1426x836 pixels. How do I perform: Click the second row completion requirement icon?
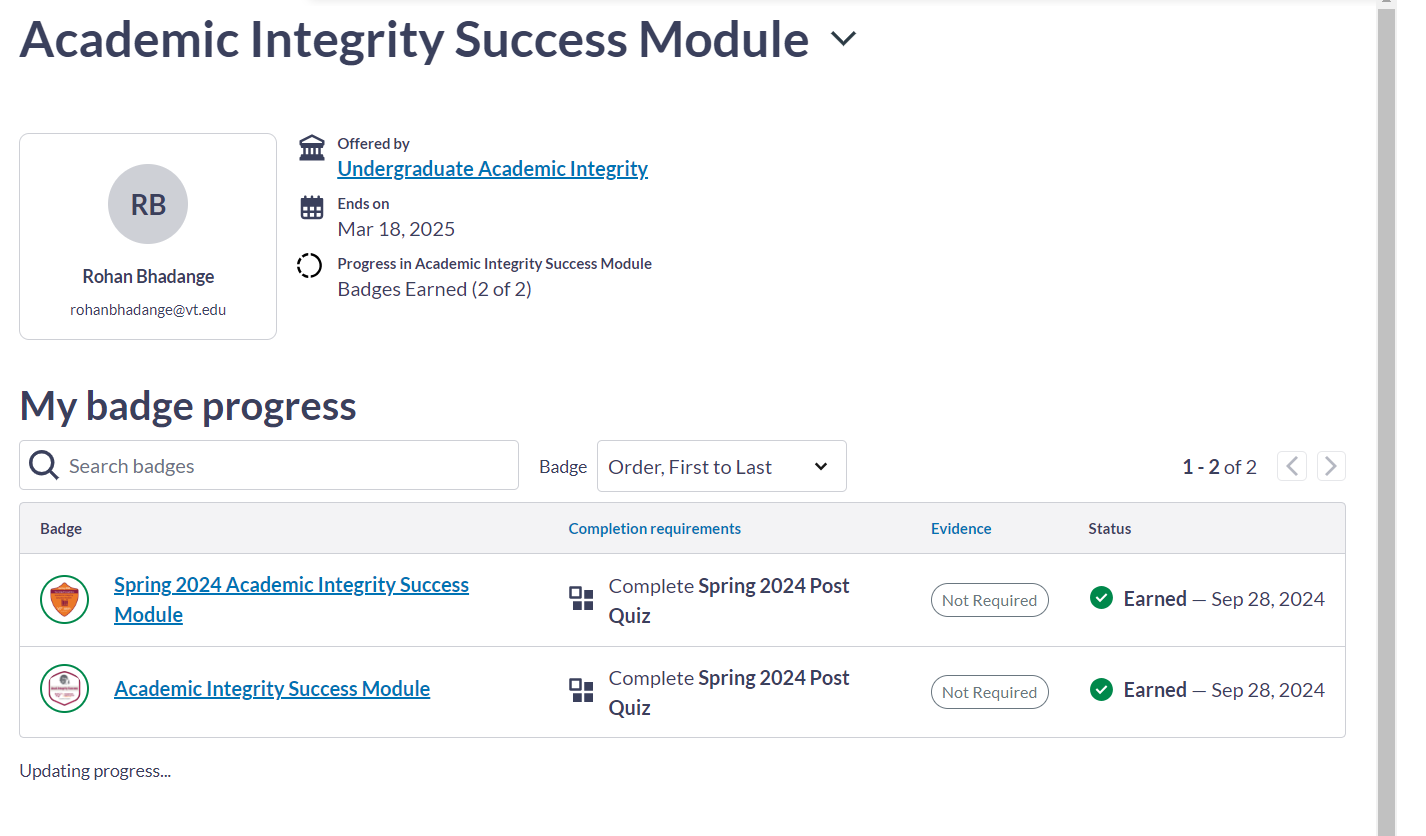[x=581, y=690]
